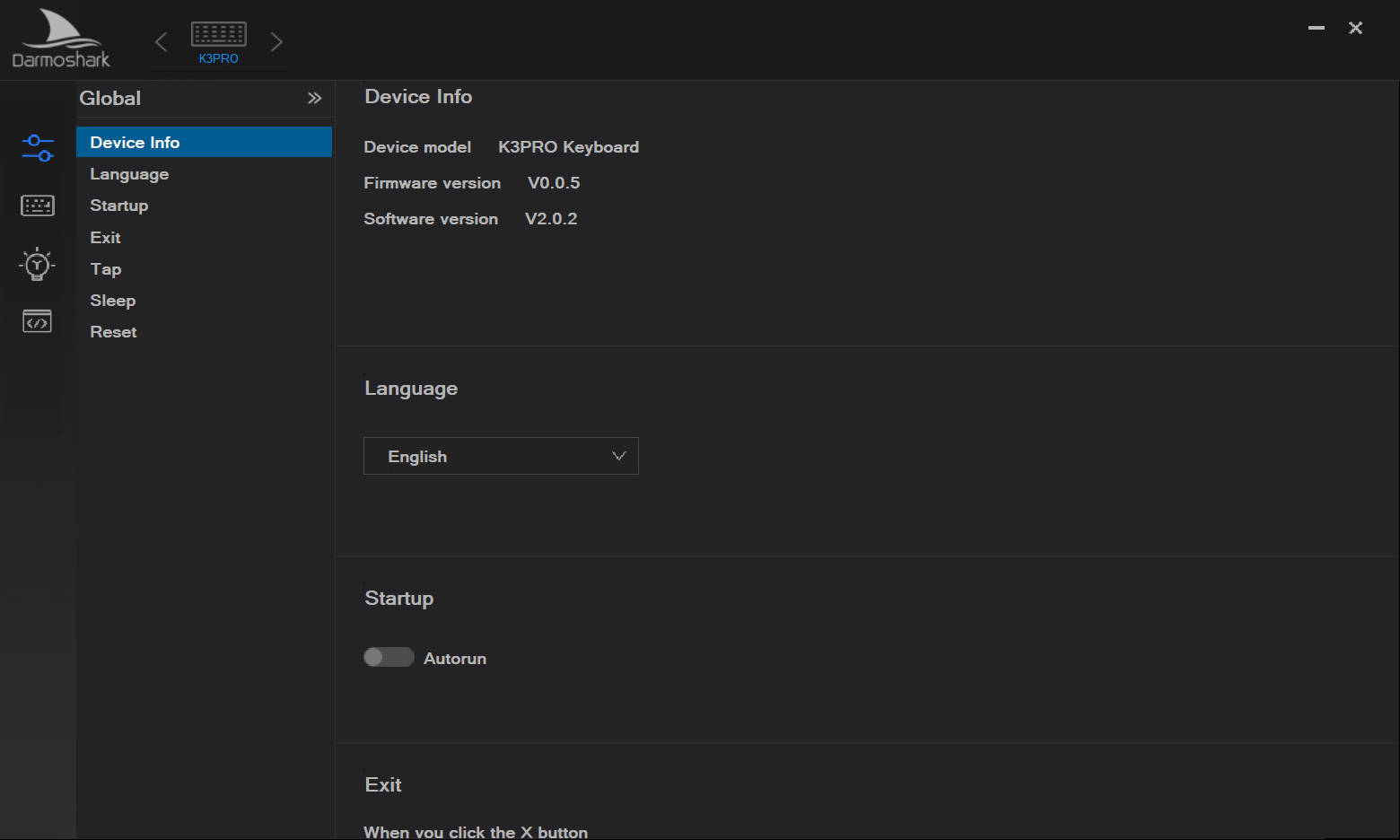Select Sleep in sidebar
This screenshot has width=1400, height=840.
click(204, 300)
